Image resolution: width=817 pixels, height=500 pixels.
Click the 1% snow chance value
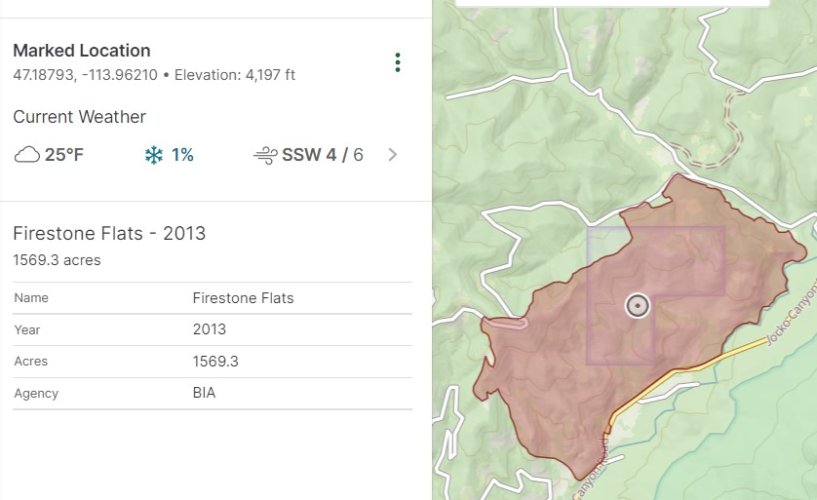pyautogui.click(x=182, y=155)
